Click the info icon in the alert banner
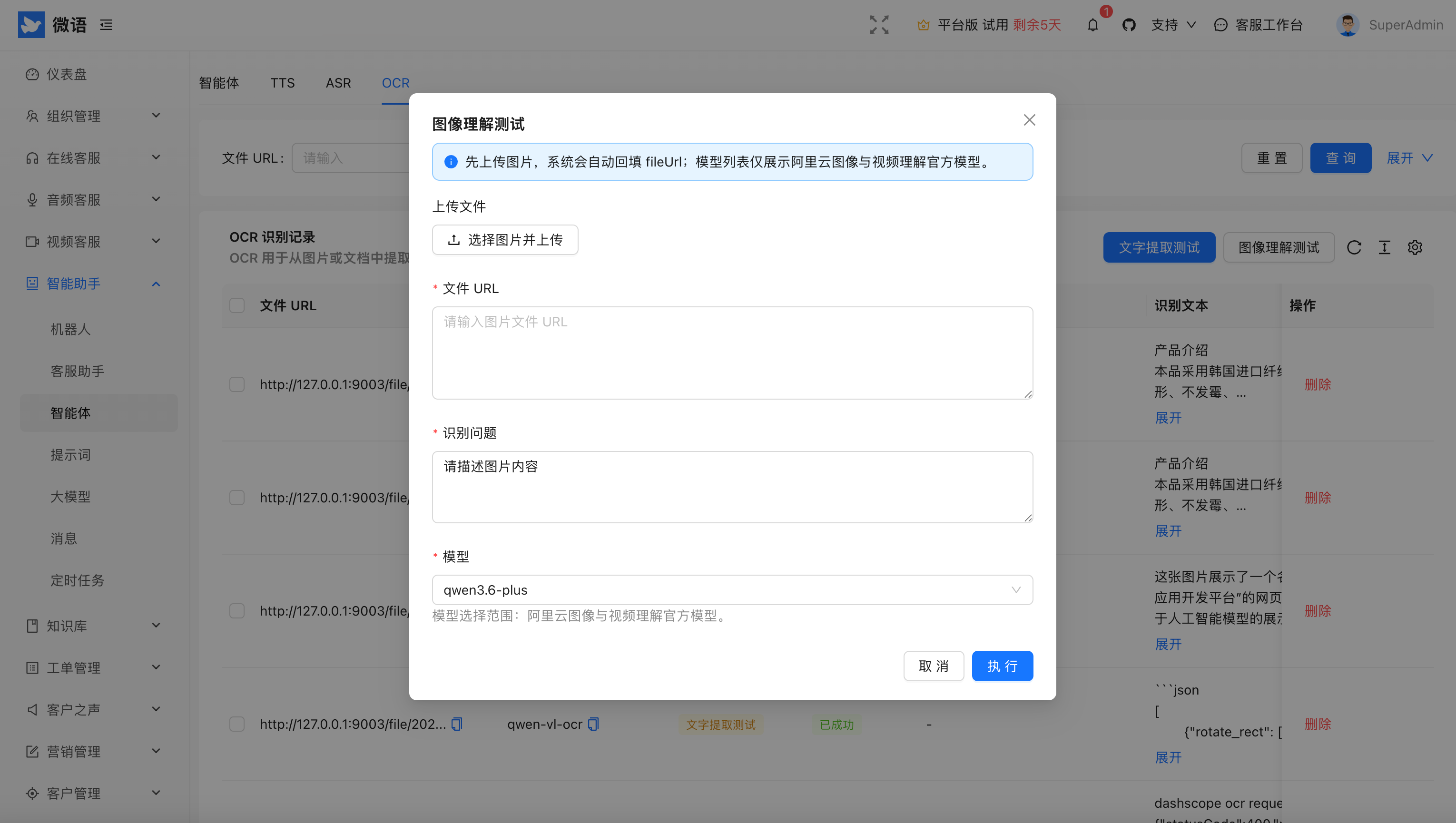 click(x=451, y=162)
